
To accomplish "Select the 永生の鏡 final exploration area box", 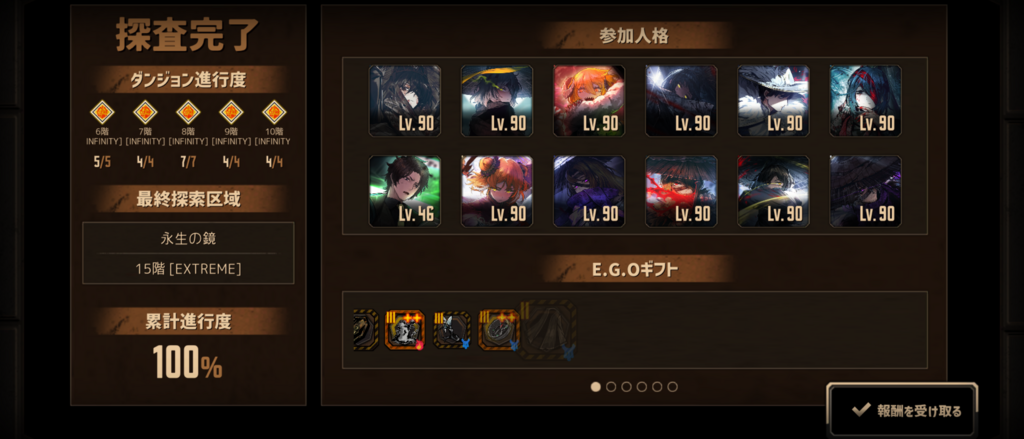I will pos(188,253).
